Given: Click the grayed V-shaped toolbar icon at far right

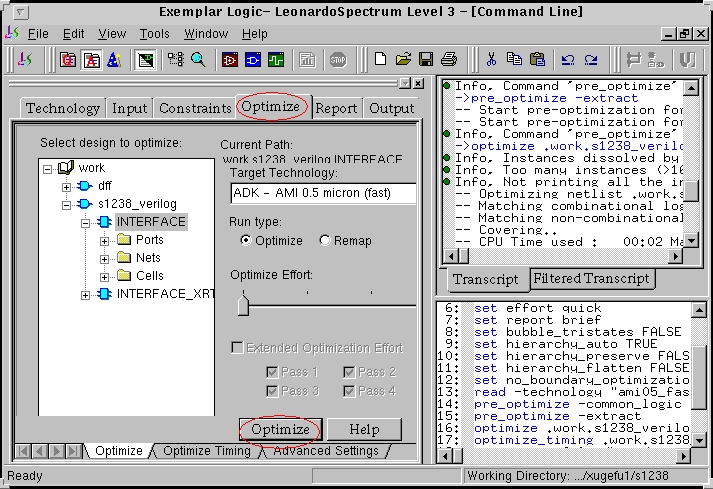Looking at the screenshot, I should tap(687, 60).
